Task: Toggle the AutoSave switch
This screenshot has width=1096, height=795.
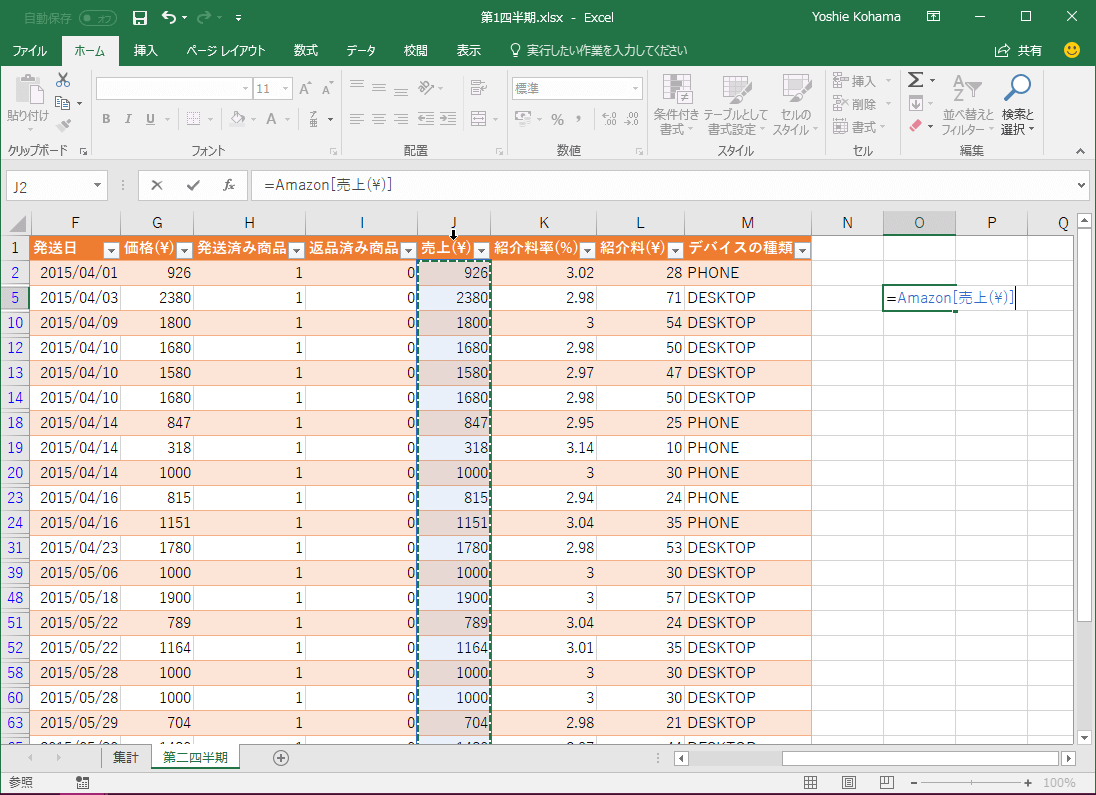Action: tap(97, 17)
